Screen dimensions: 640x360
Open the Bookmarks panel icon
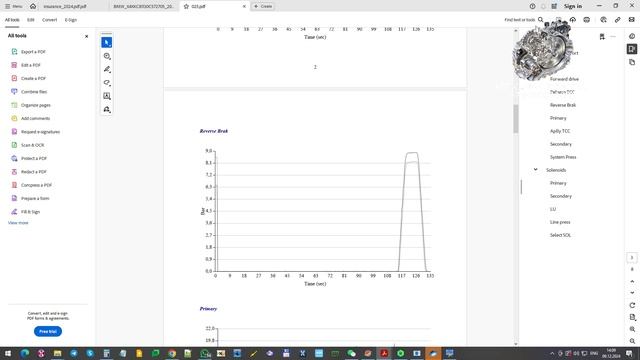[x=632, y=49]
